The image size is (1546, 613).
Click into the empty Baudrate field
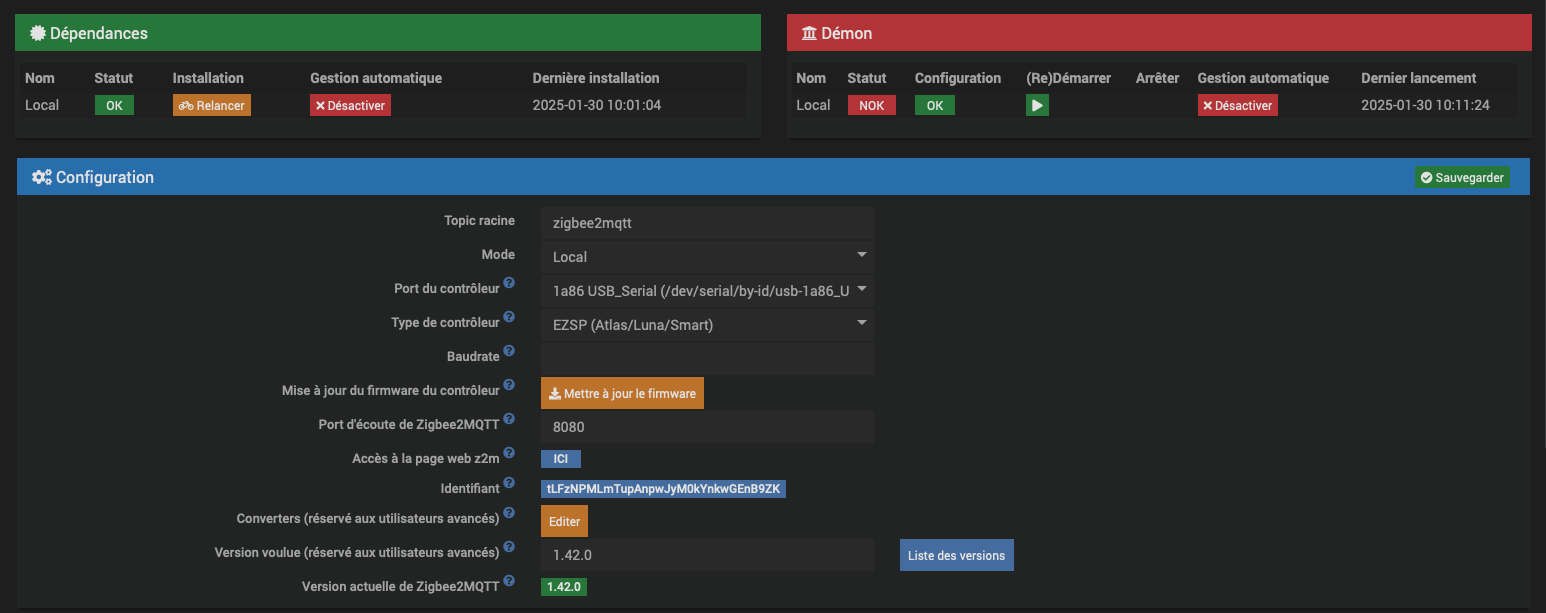(707, 359)
